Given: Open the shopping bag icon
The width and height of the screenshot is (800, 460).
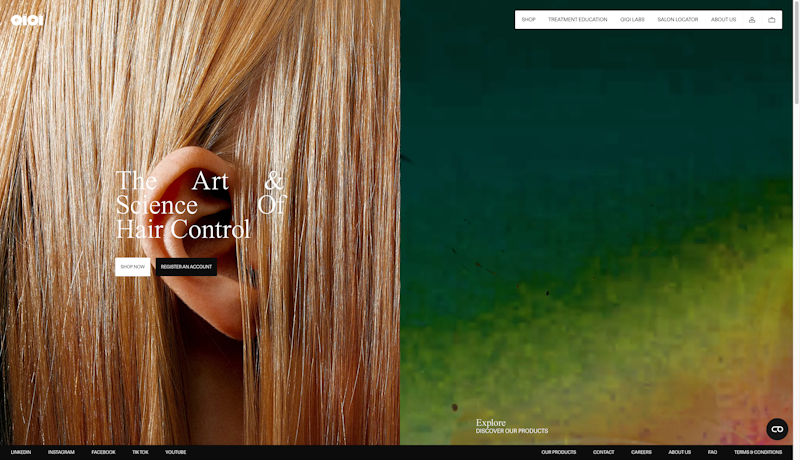Looking at the screenshot, I should click(772, 20).
